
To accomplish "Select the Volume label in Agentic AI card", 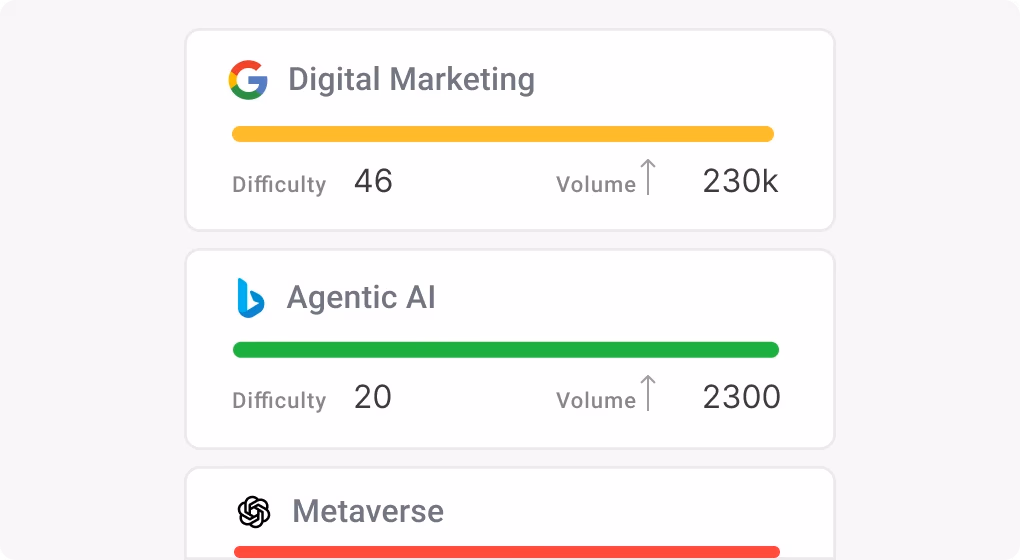I will pyautogui.click(x=596, y=401).
